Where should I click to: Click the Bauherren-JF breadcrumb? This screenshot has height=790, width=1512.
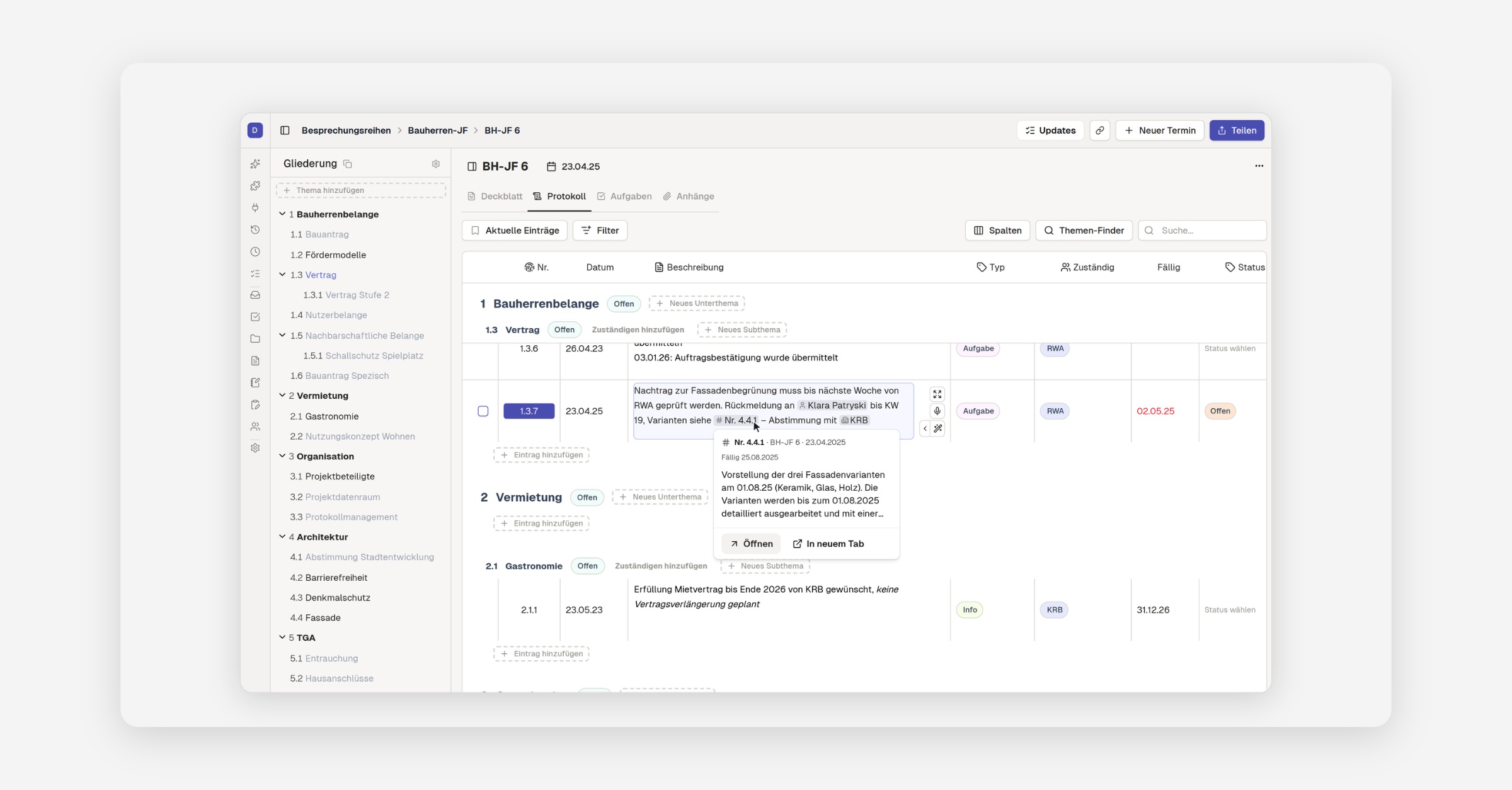click(437, 130)
